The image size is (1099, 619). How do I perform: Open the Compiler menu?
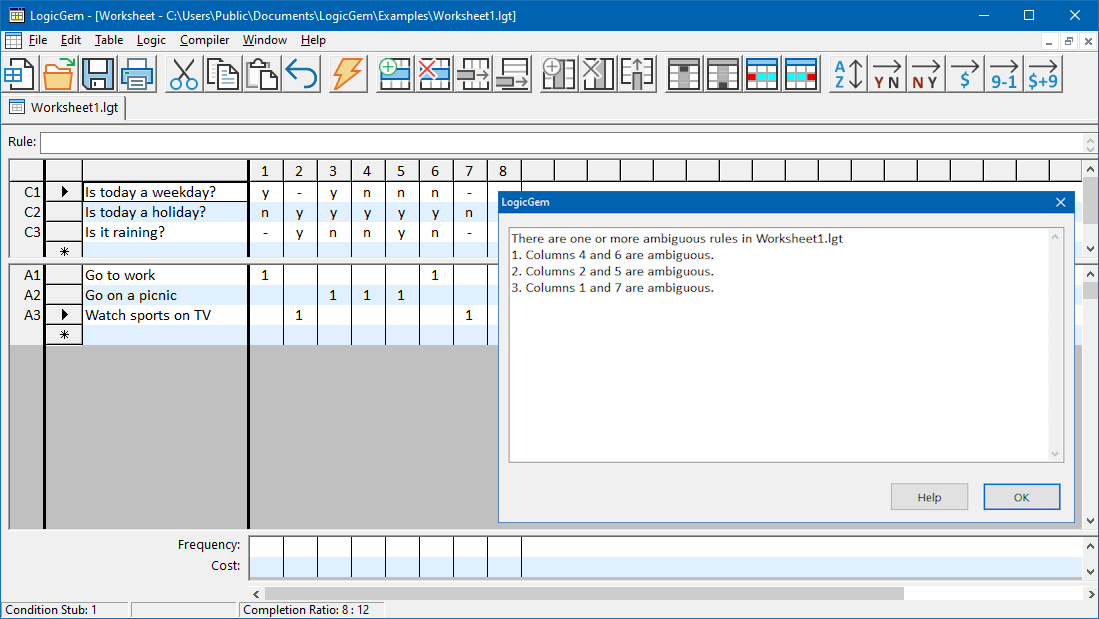(x=204, y=40)
